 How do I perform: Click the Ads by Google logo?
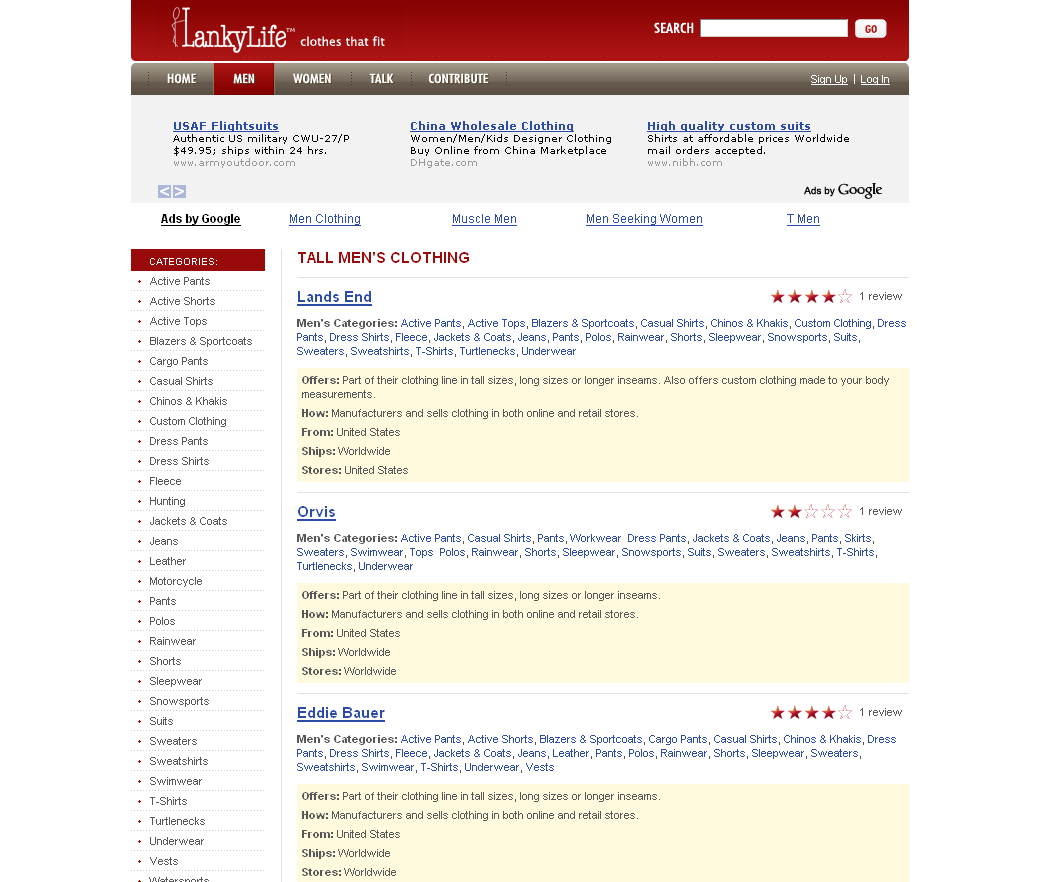point(843,190)
